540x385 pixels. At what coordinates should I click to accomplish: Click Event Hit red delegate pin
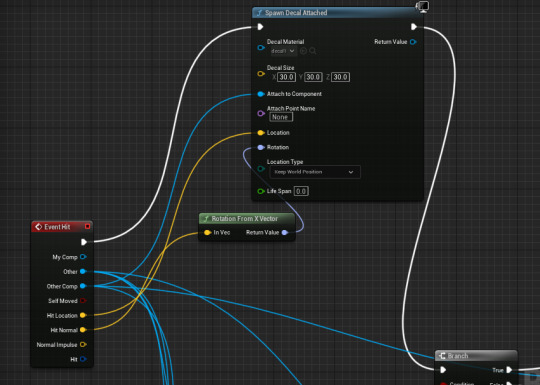point(87,226)
